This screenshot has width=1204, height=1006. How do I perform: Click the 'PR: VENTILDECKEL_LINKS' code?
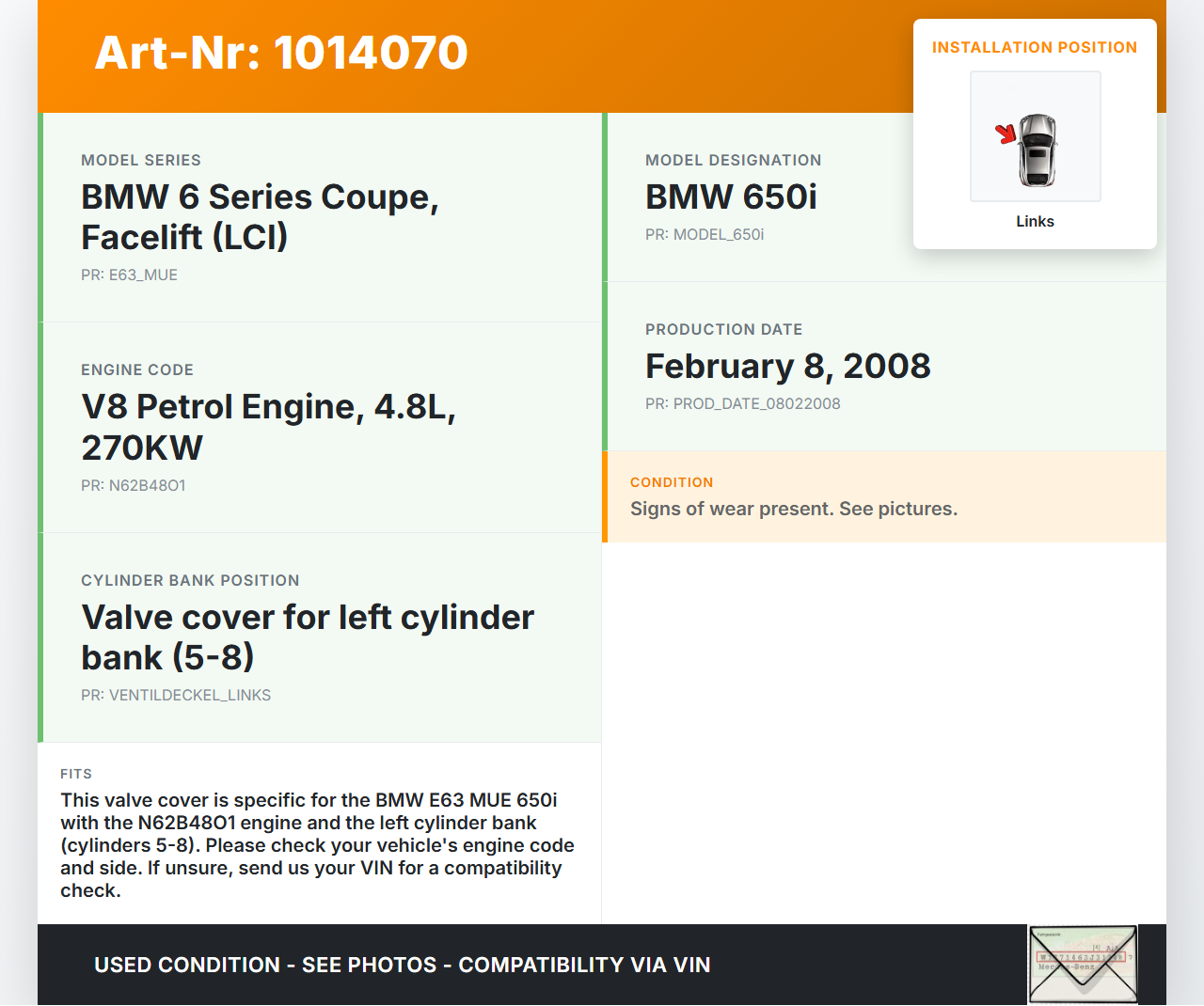coord(176,695)
